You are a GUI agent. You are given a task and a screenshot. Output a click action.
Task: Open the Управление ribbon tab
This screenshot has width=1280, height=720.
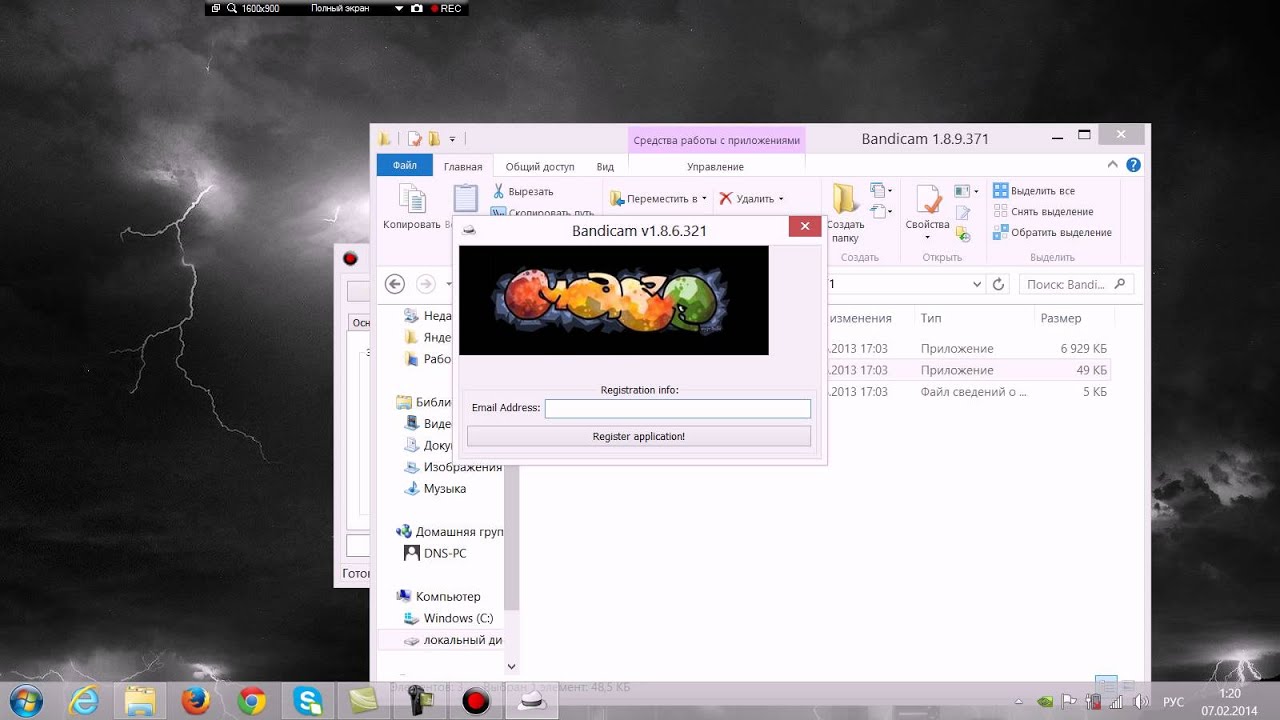(716, 167)
